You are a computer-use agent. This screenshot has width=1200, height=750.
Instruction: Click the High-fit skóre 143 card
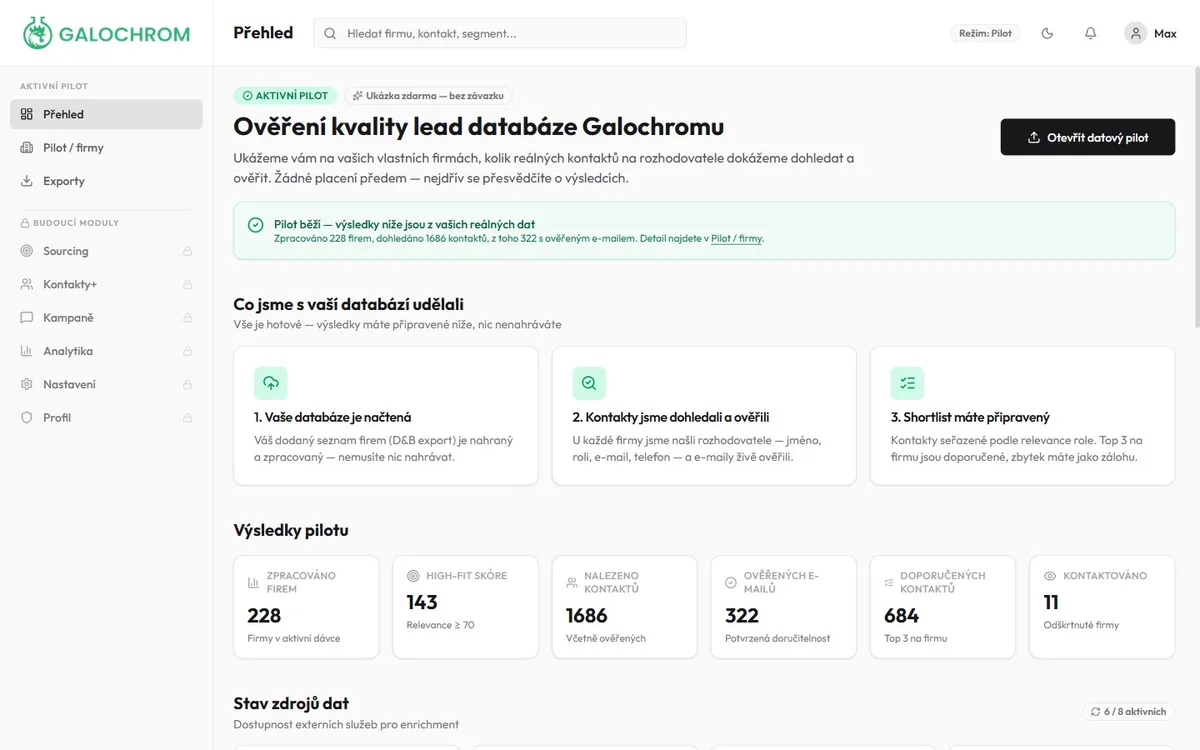[465, 607]
